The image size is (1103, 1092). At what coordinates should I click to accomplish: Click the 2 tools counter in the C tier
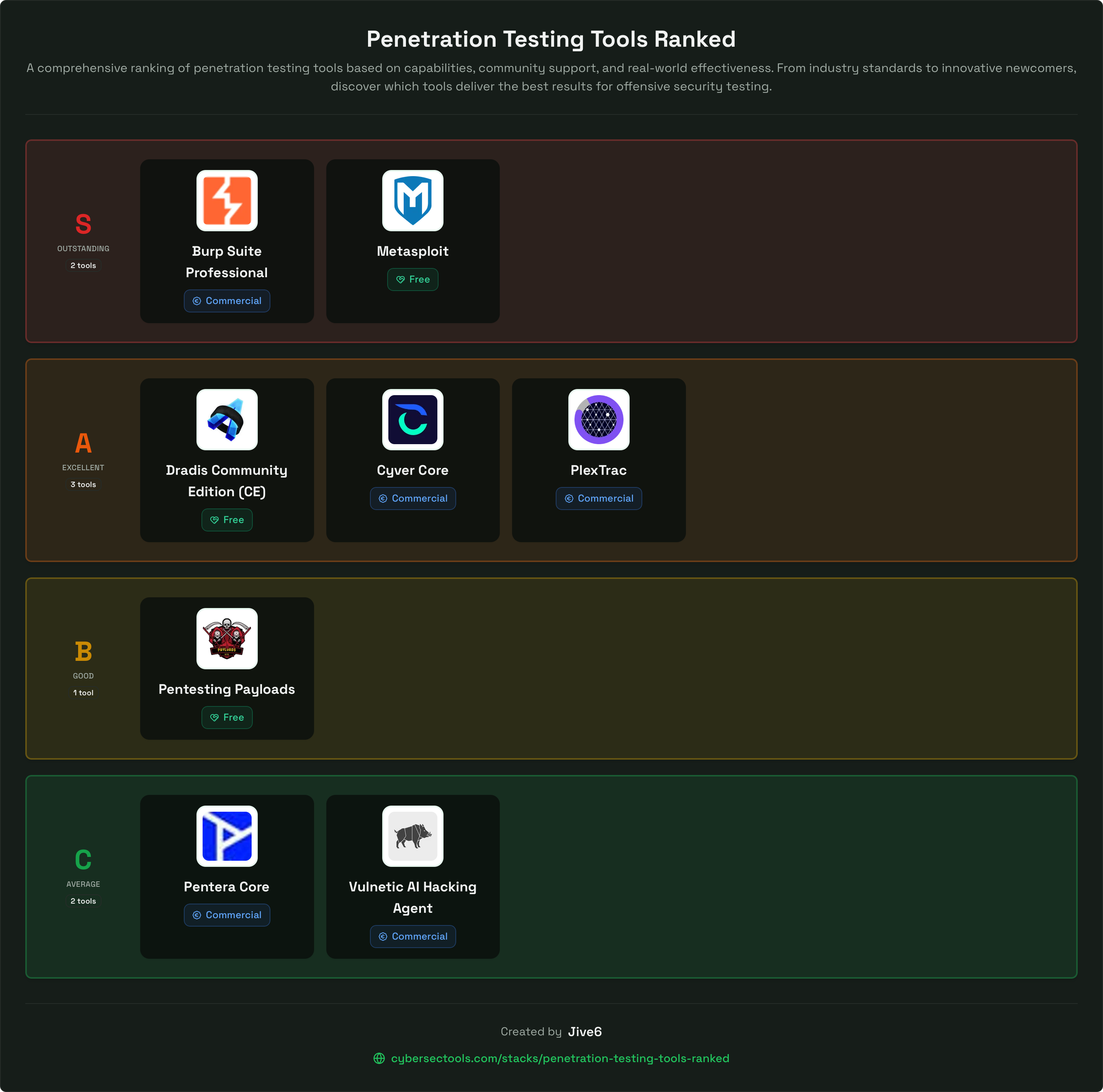pos(83,901)
